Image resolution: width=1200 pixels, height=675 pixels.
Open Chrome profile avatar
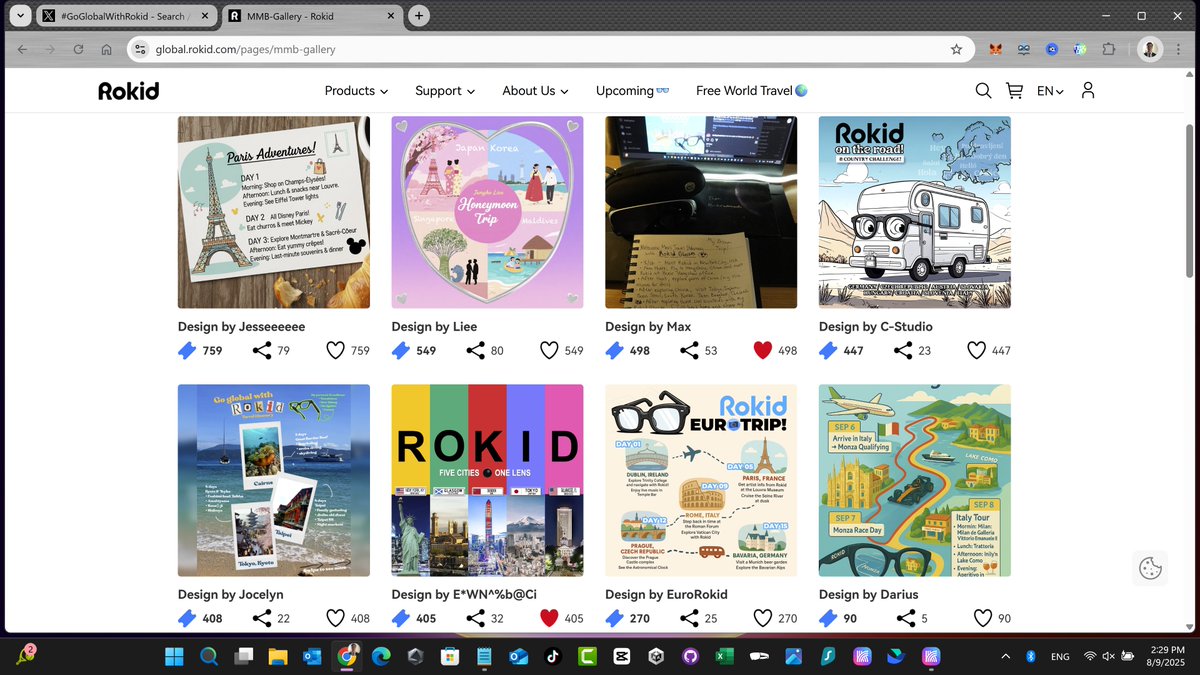coord(1149,49)
